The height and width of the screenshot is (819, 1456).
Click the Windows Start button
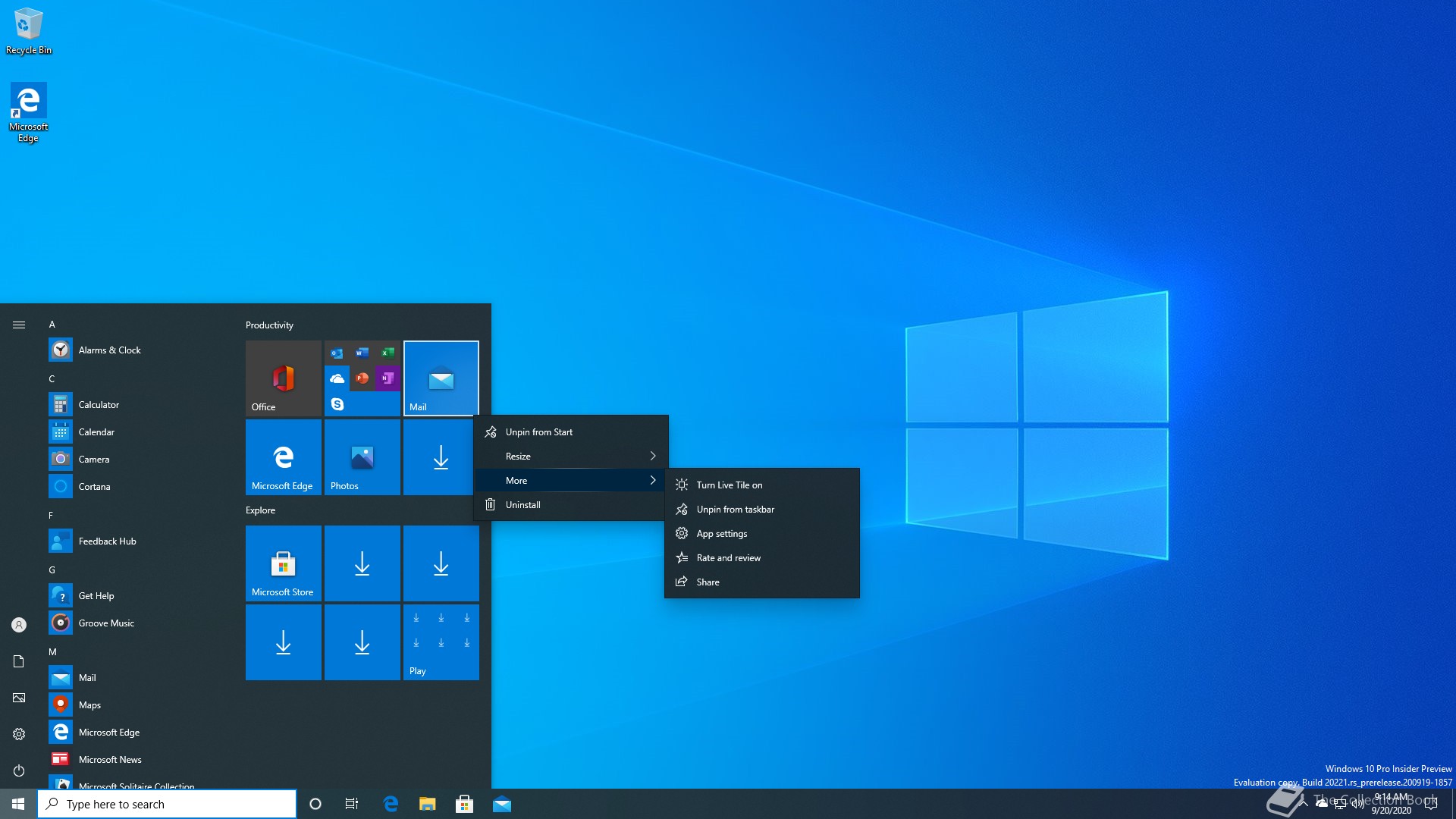click(18, 804)
